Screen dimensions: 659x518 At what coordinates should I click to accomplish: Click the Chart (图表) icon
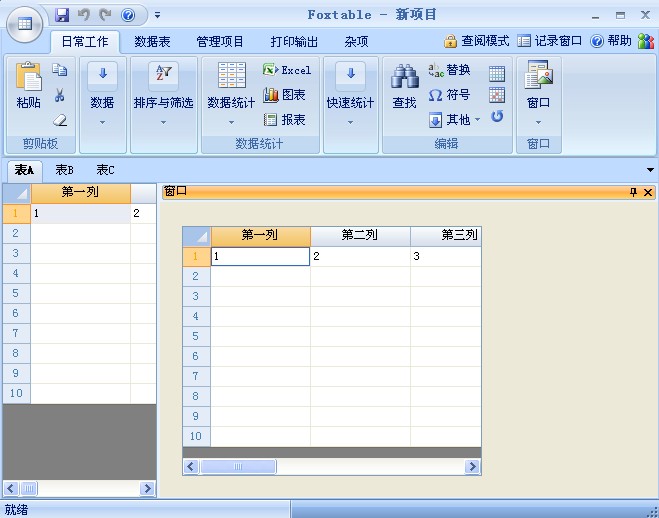[285, 95]
